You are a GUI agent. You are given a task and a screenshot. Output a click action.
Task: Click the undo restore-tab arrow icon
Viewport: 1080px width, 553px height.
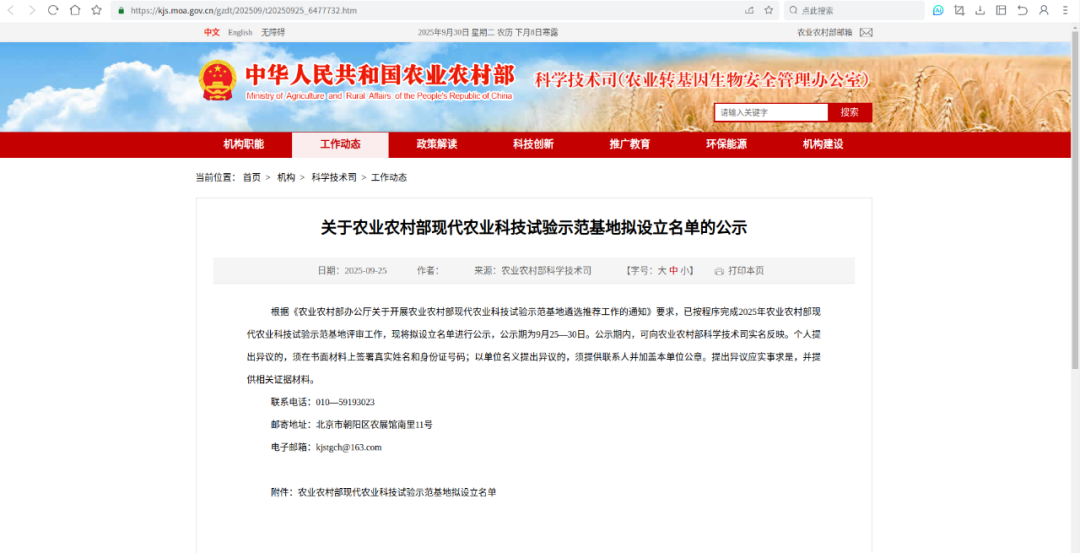[1023, 10]
